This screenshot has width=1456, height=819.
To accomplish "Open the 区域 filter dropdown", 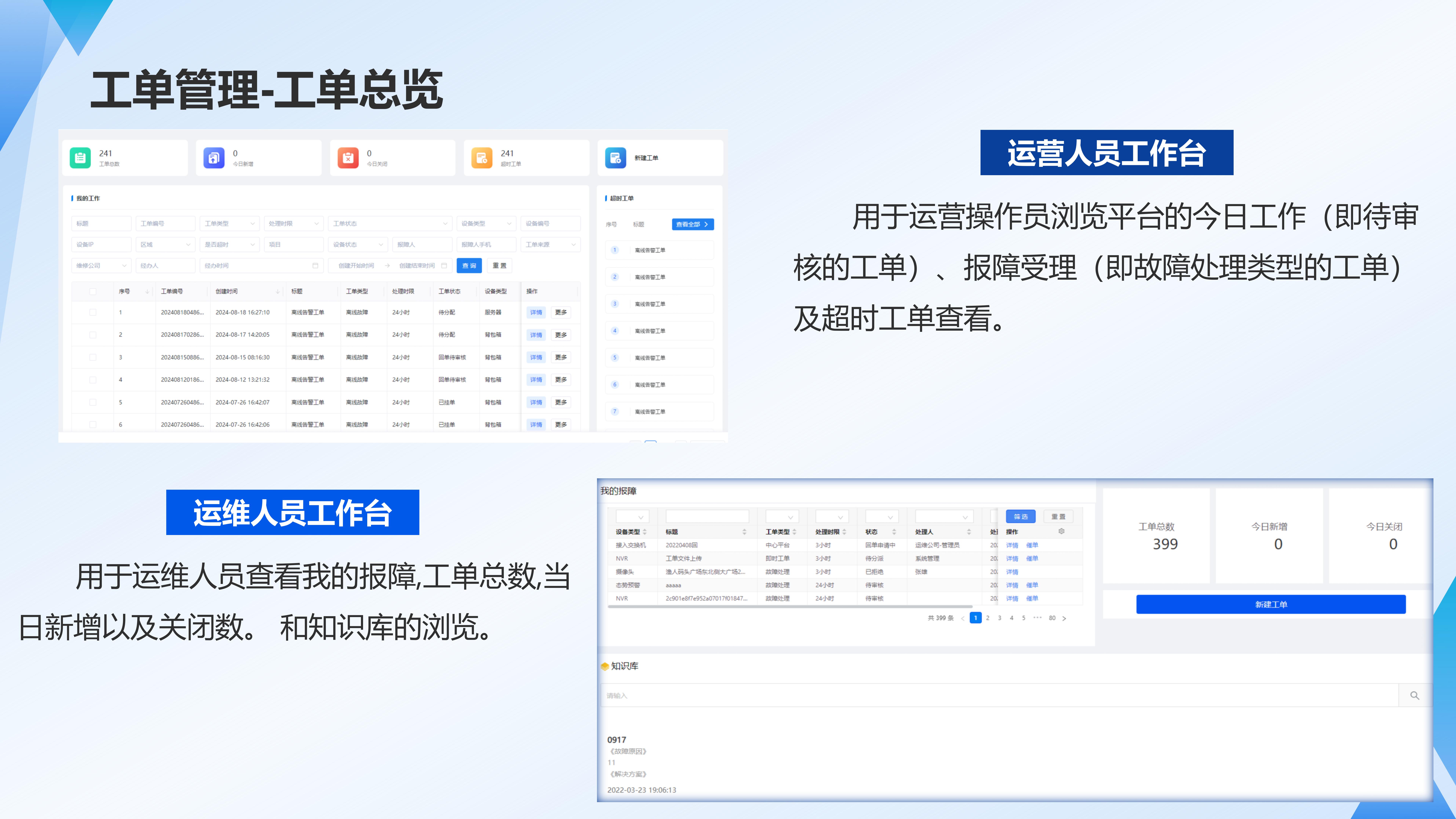I will [166, 245].
